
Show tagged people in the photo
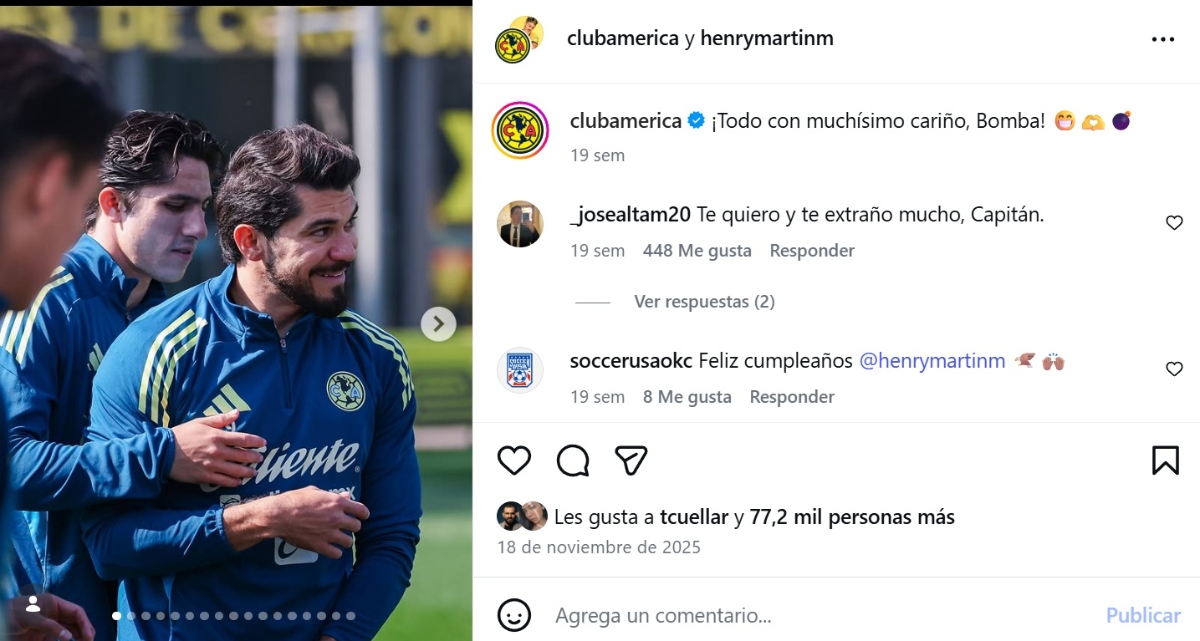tap(33, 604)
